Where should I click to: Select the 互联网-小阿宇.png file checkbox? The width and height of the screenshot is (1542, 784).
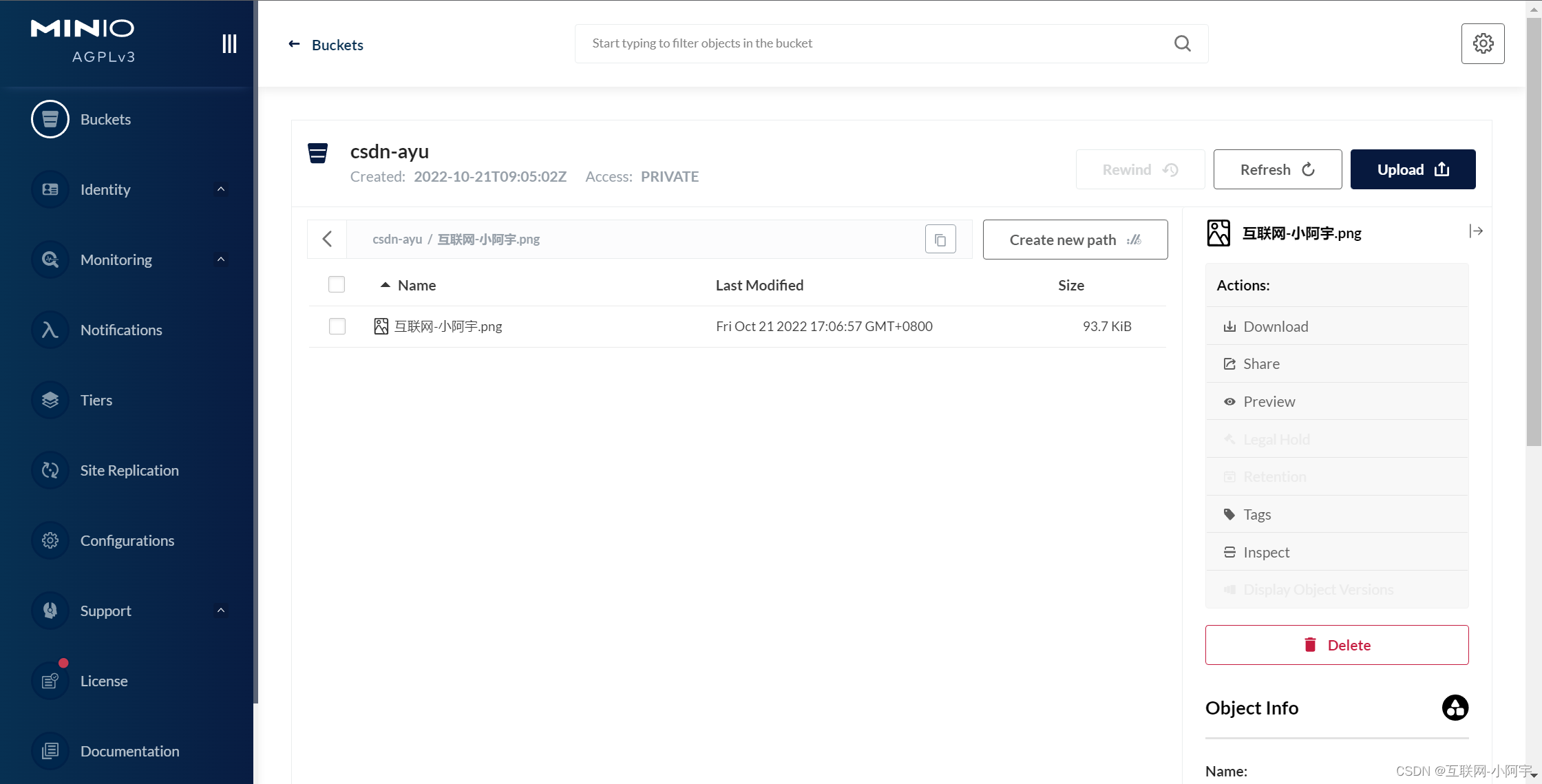[337, 326]
